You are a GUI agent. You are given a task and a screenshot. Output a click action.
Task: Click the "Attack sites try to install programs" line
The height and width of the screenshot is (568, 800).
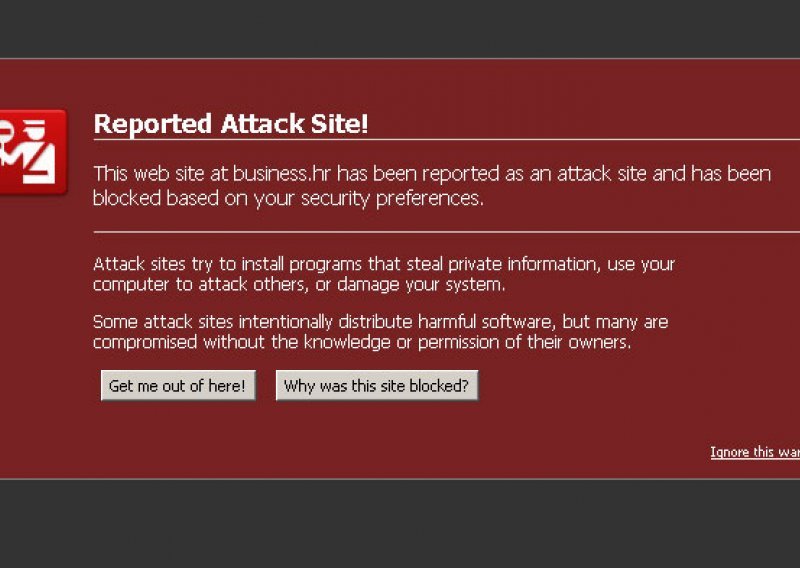point(229,264)
